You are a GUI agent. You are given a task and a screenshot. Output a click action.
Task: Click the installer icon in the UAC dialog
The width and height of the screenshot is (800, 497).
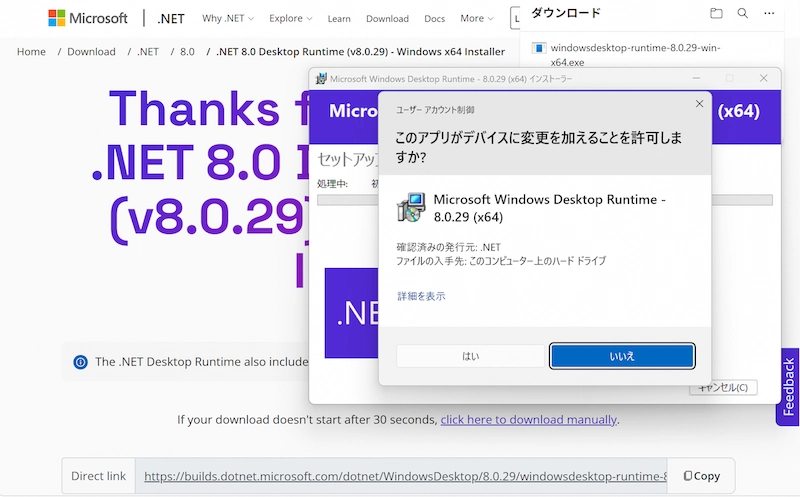click(x=411, y=207)
